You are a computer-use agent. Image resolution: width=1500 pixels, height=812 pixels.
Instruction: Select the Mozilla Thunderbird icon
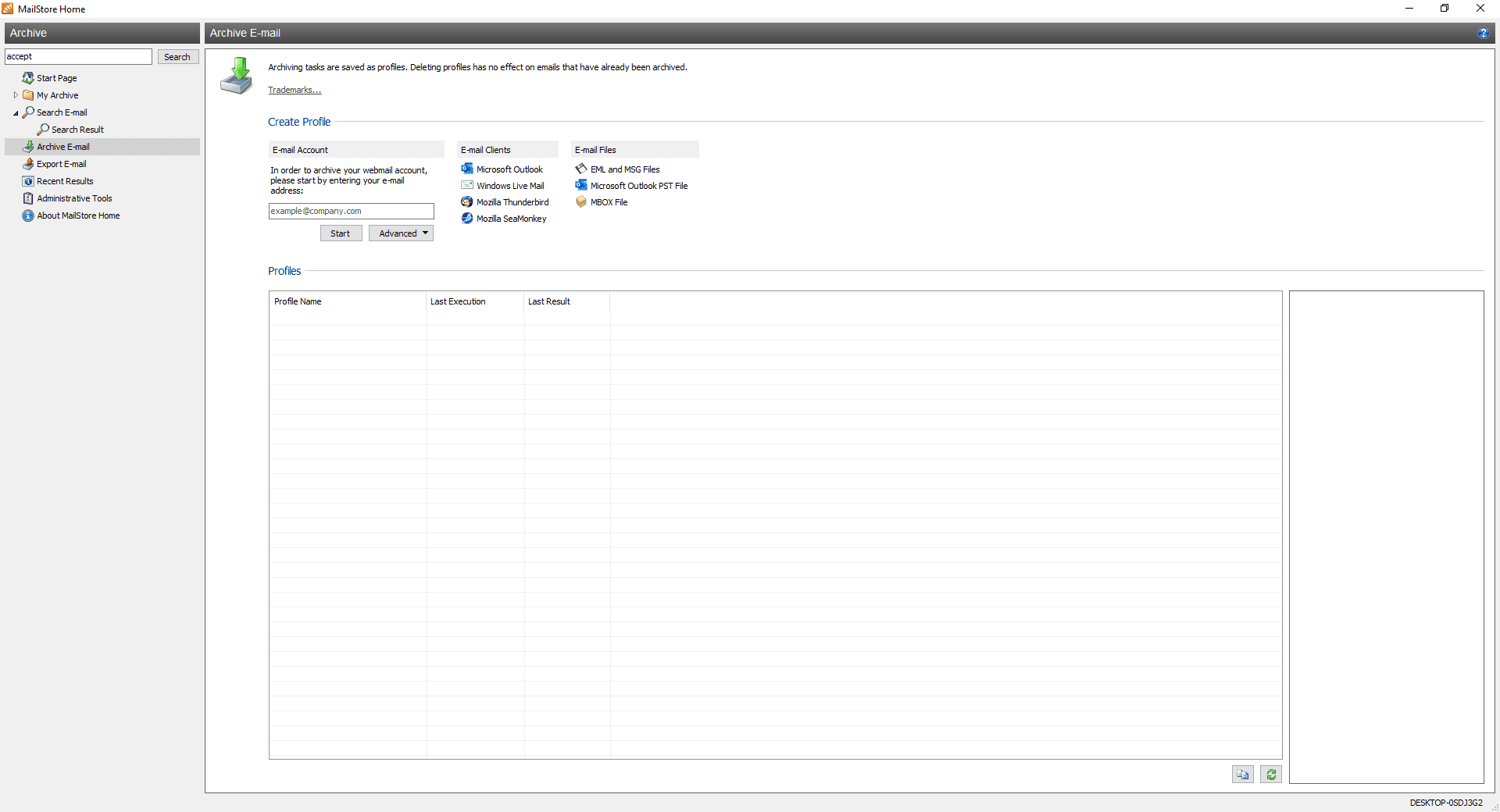[x=467, y=202]
